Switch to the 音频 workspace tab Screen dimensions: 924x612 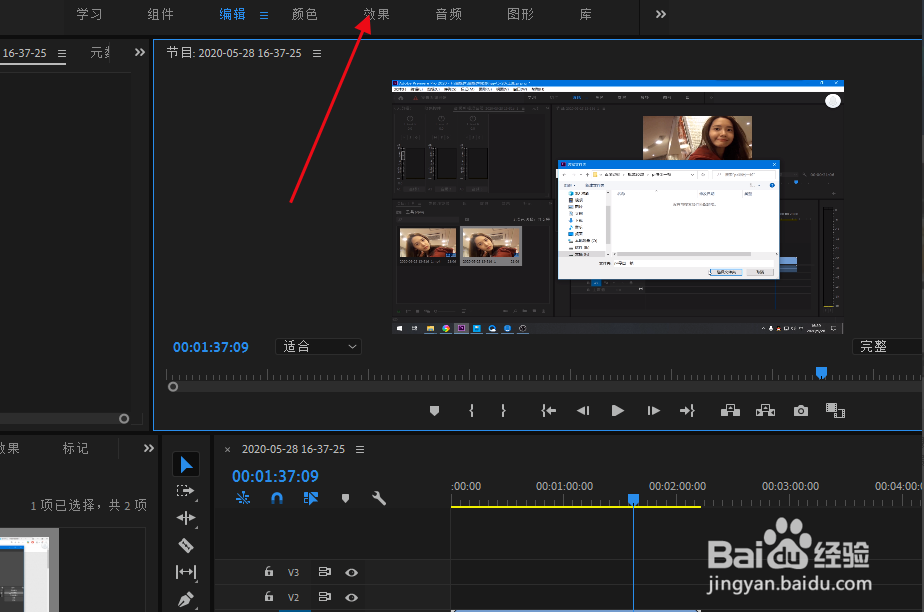(449, 15)
